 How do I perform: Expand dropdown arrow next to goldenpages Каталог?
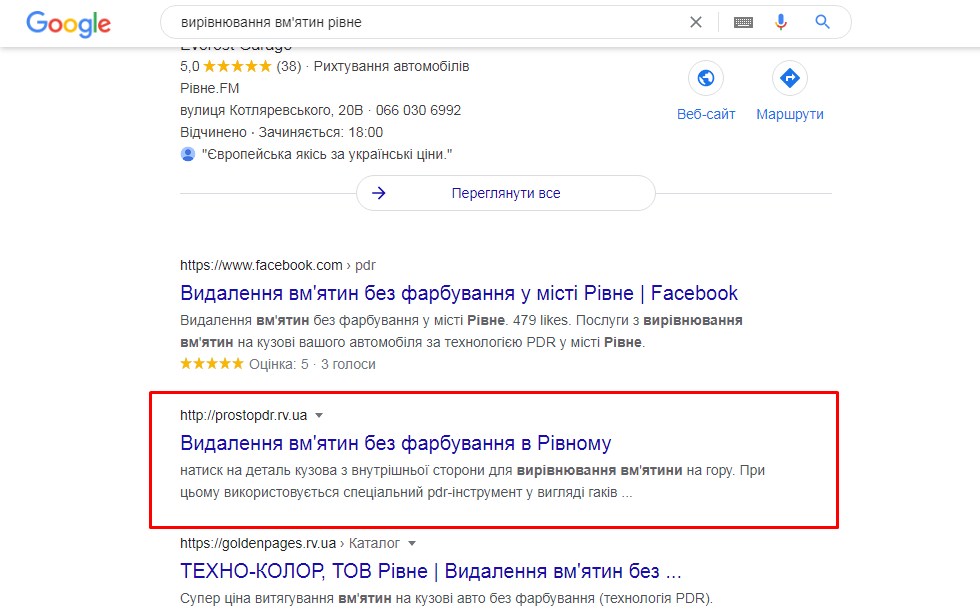[x=412, y=543]
